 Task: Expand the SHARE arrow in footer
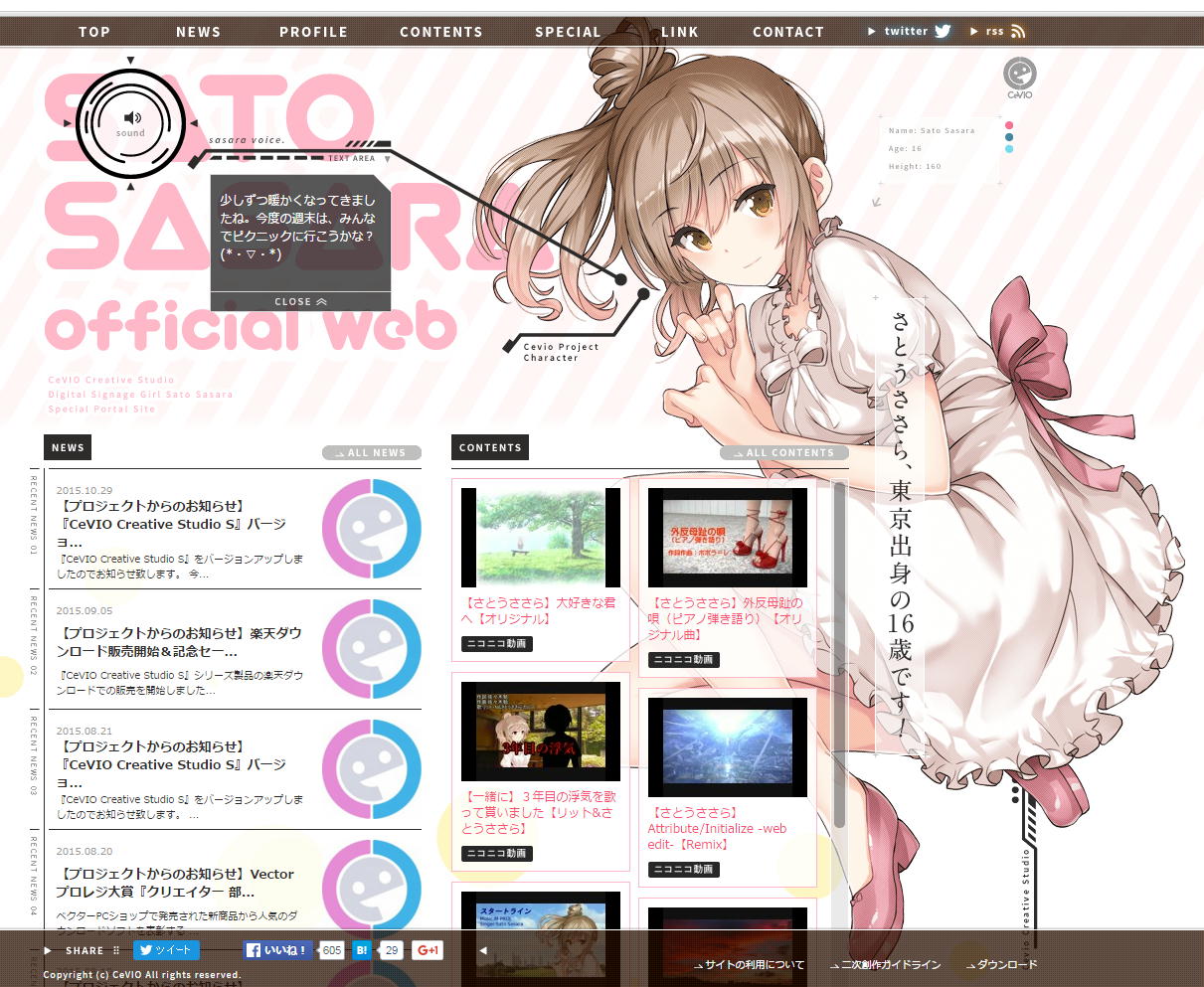pyautogui.click(x=48, y=950)
